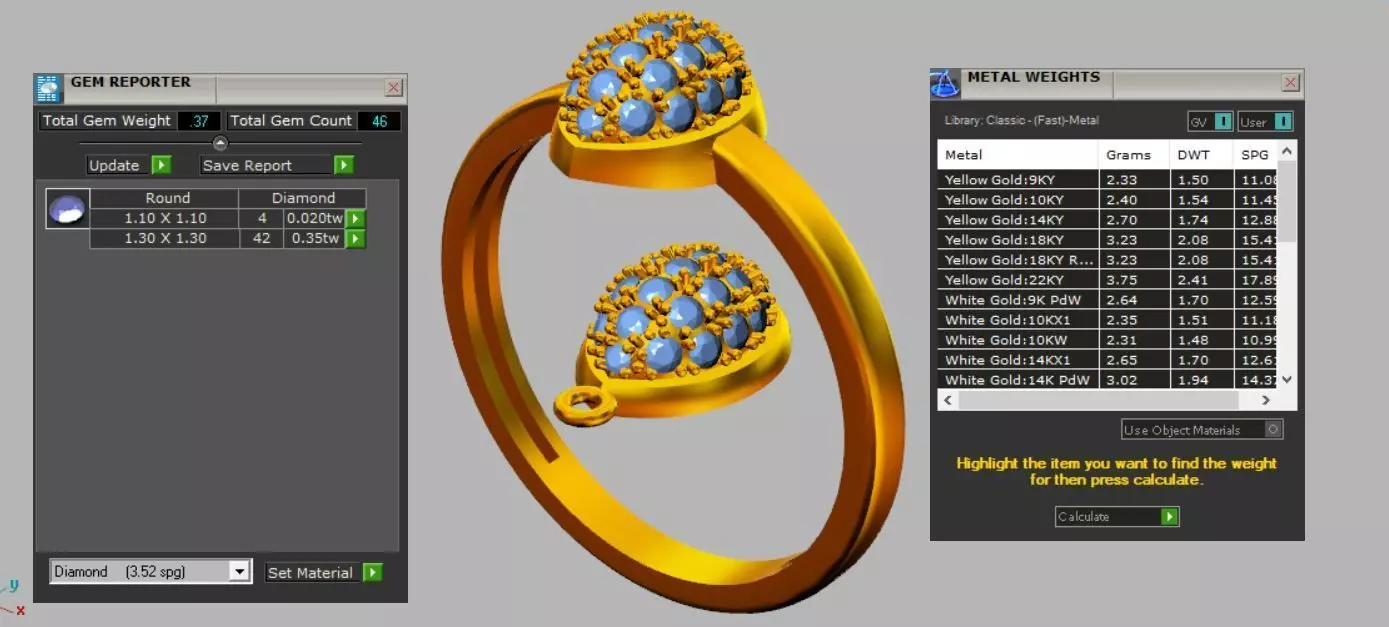1389x627 pixels.
Task: Click the Save Report button
Action: pos(277,165)
